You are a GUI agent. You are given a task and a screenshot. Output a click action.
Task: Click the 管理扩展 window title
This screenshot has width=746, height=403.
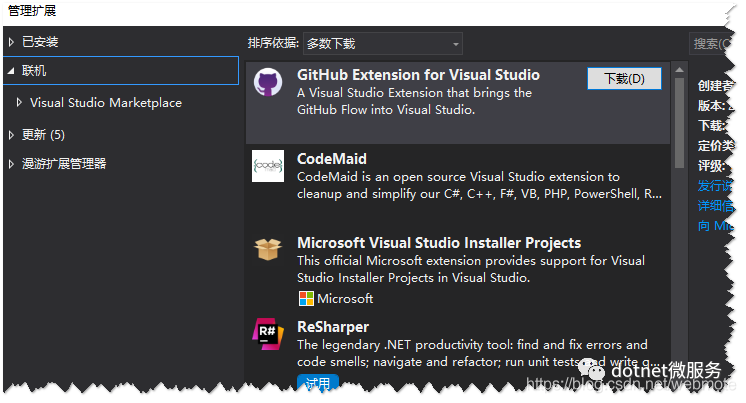coord(32,11)
